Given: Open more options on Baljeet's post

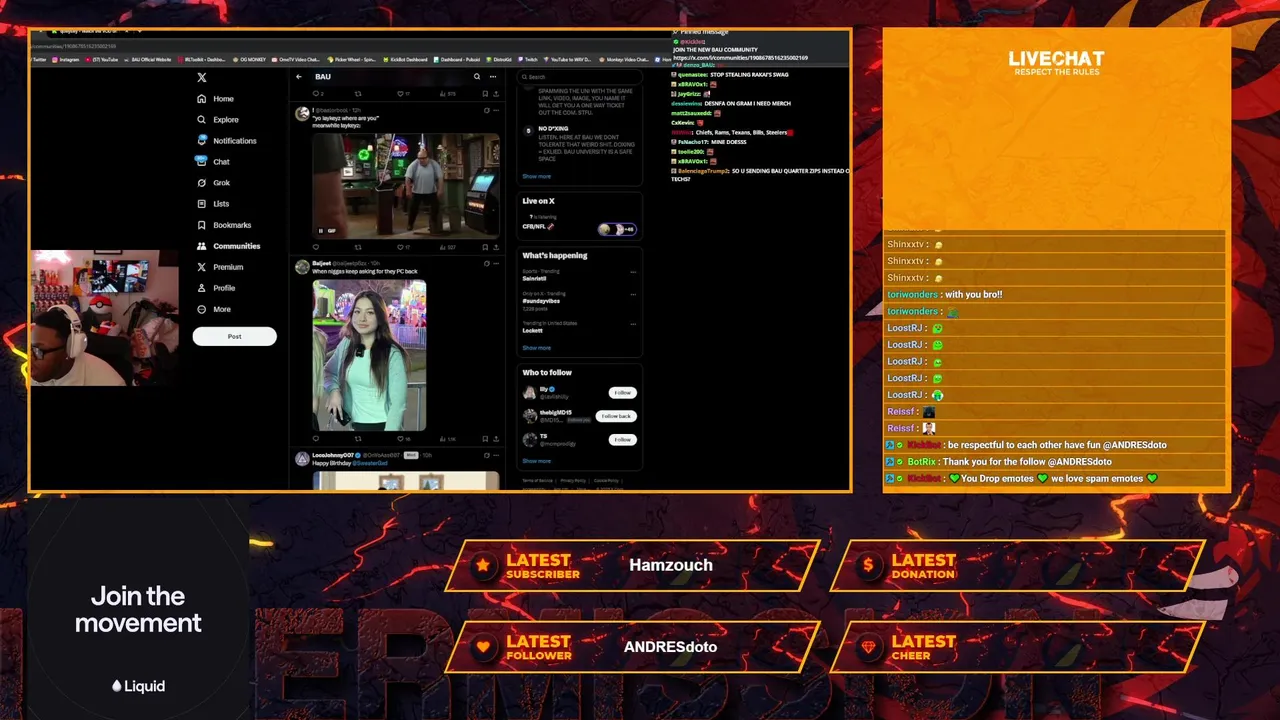Looking at the screenshot, I should (x=496, y=264).
